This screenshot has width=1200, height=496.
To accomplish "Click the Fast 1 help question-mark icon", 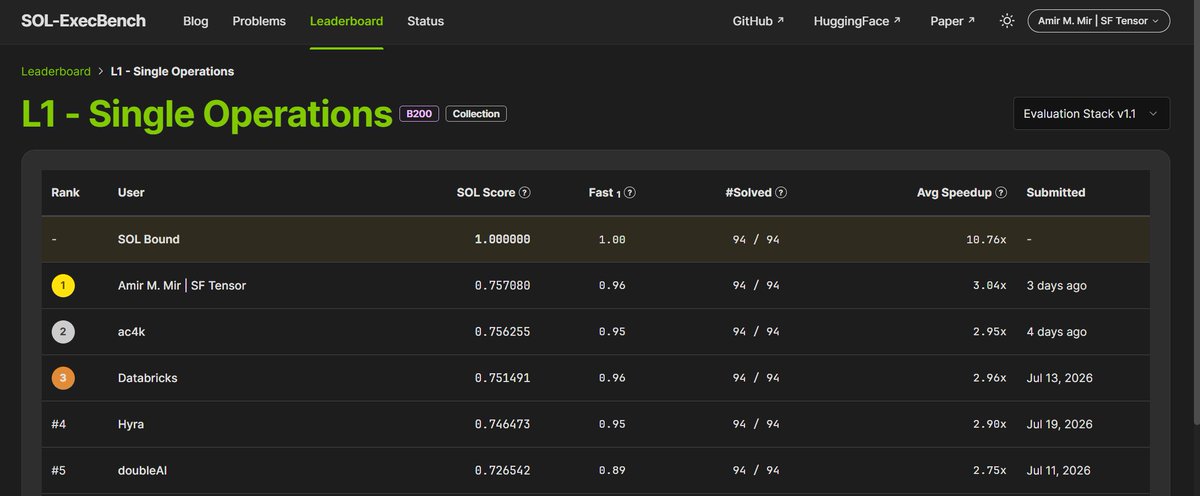I will (630, 193).
